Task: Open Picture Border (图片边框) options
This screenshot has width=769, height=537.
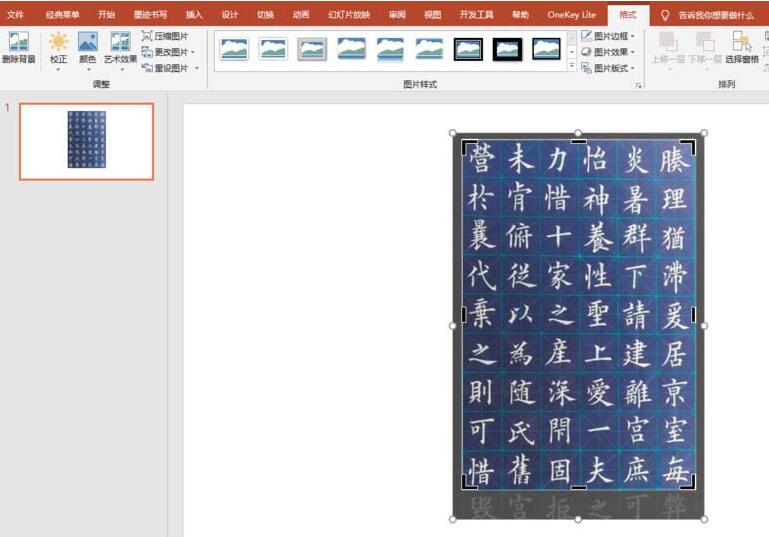Action: tap(608, 36)
